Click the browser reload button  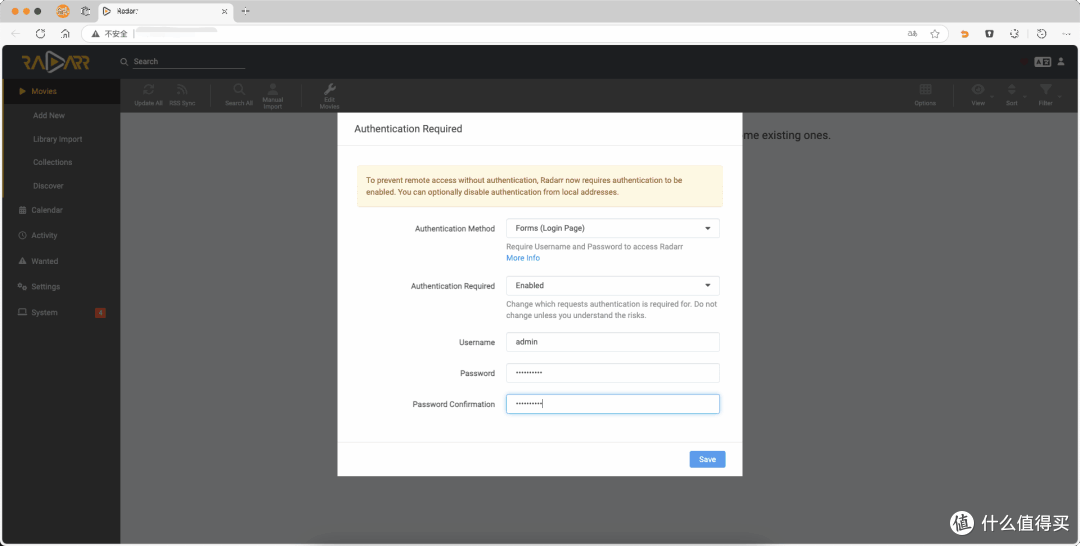pos(41,33)
